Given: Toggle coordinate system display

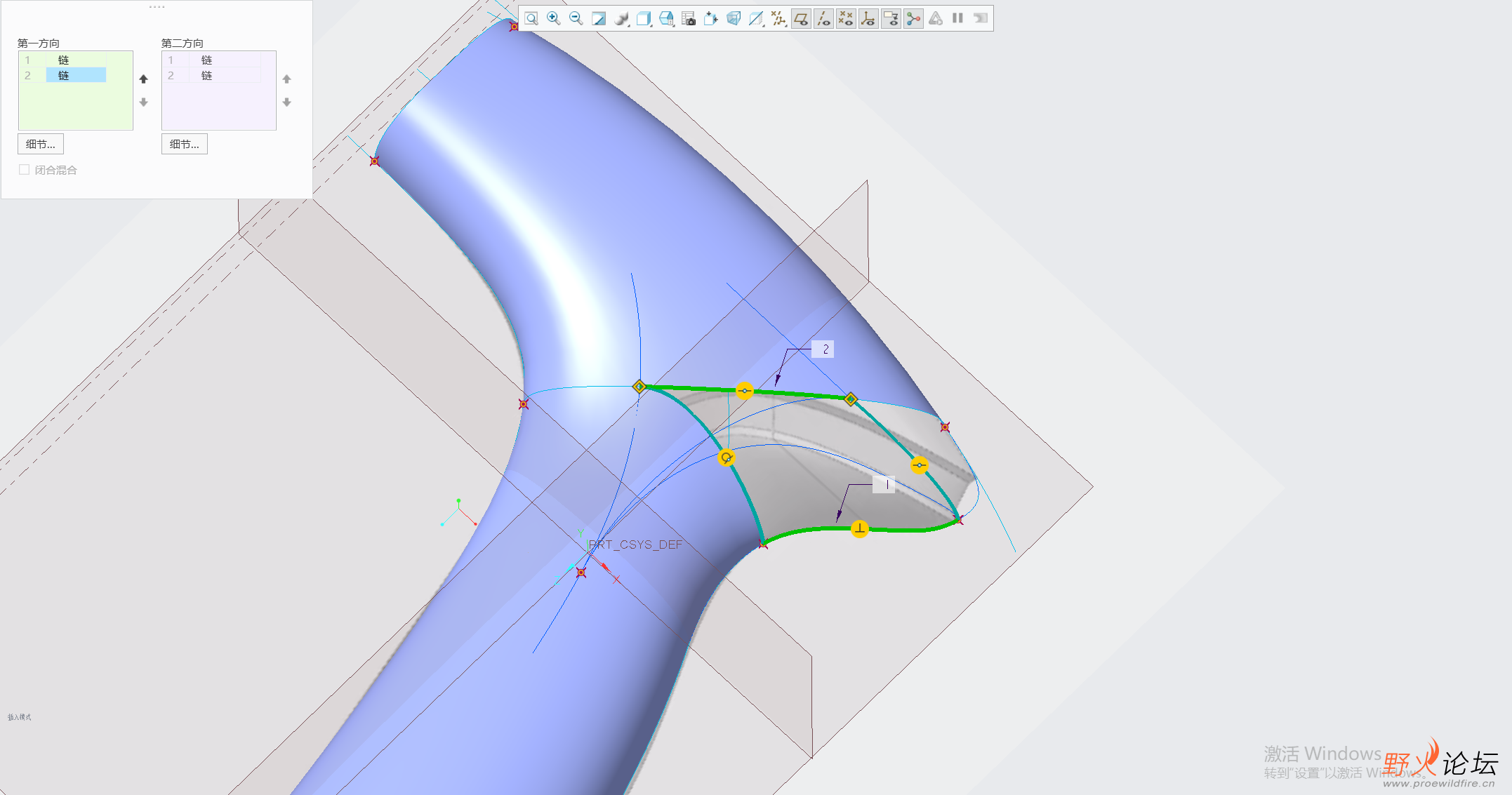Looking at the screenshot, I should [868, 19].
